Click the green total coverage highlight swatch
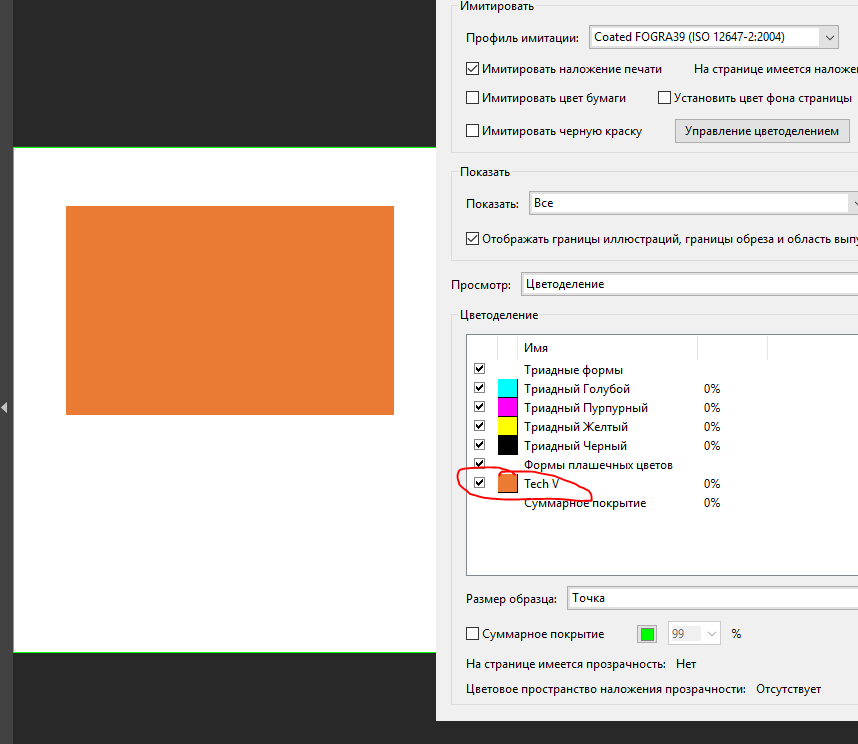This screenshot has height=744, width=858. (x=647, y=634)
